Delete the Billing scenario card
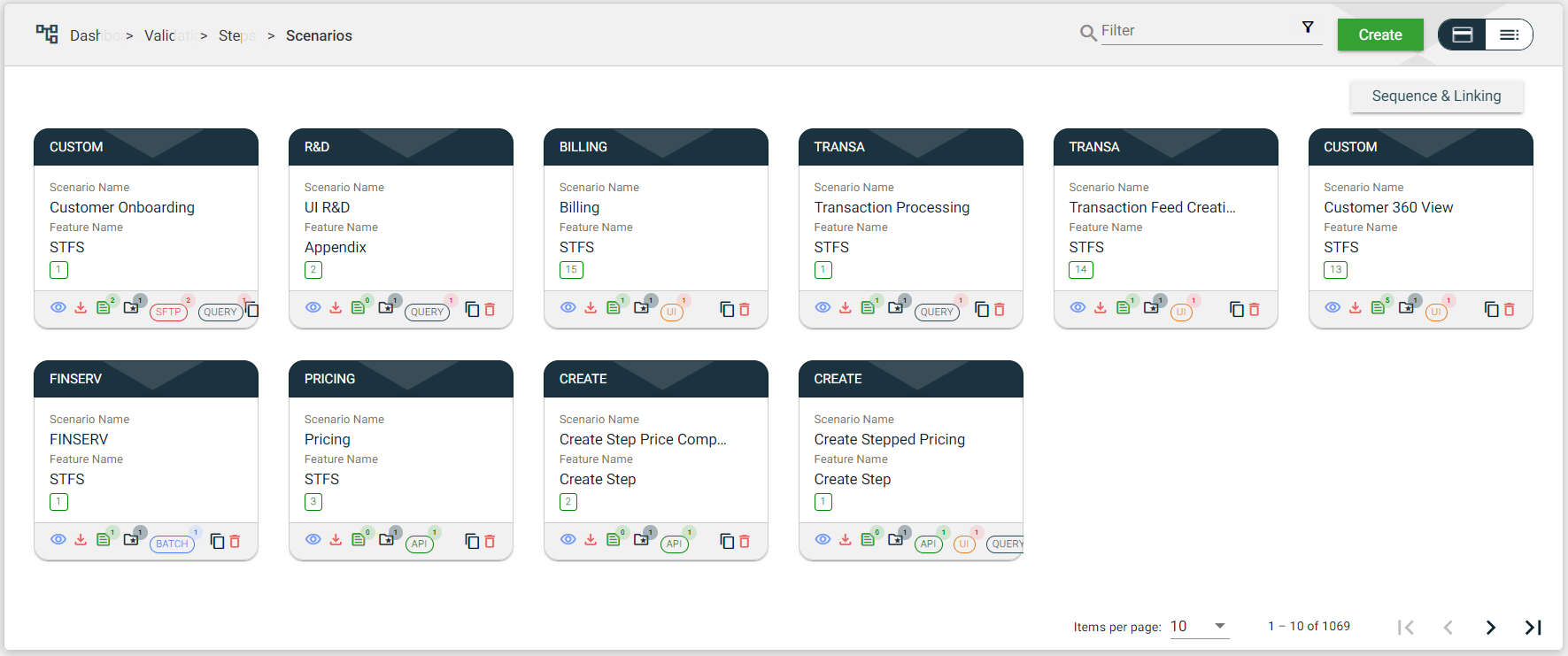 click(x=745, y=310)
